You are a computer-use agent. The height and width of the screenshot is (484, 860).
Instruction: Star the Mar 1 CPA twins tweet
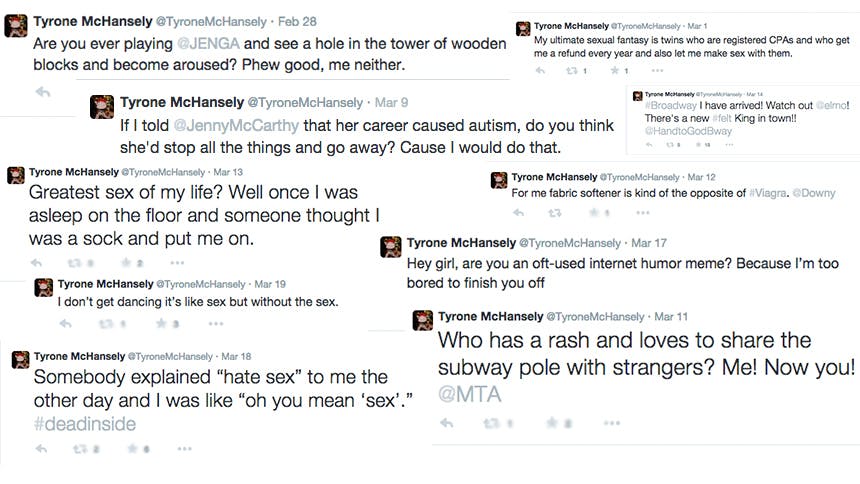click(614, 71)
